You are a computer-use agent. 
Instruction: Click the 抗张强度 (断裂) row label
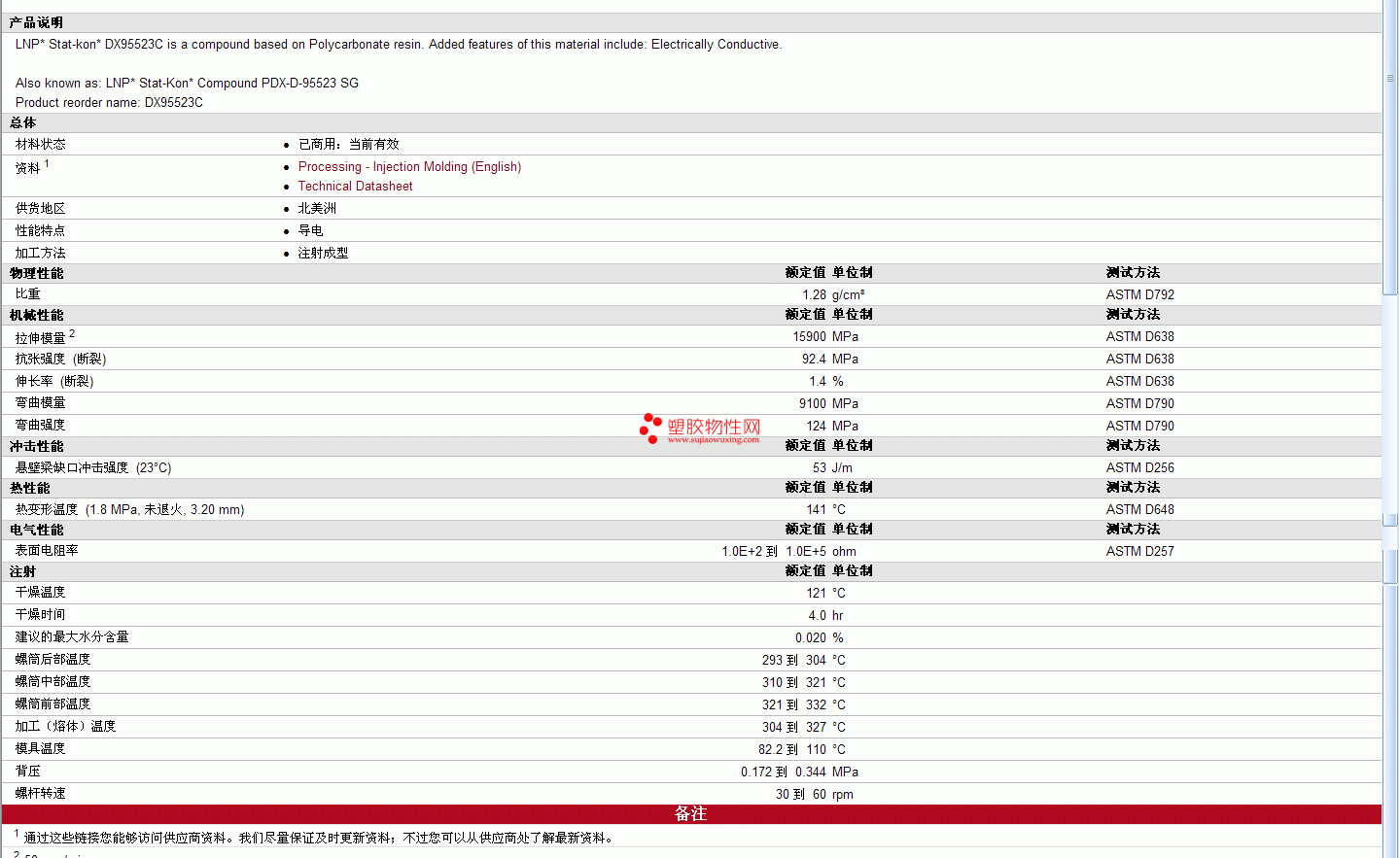[60, 360]
